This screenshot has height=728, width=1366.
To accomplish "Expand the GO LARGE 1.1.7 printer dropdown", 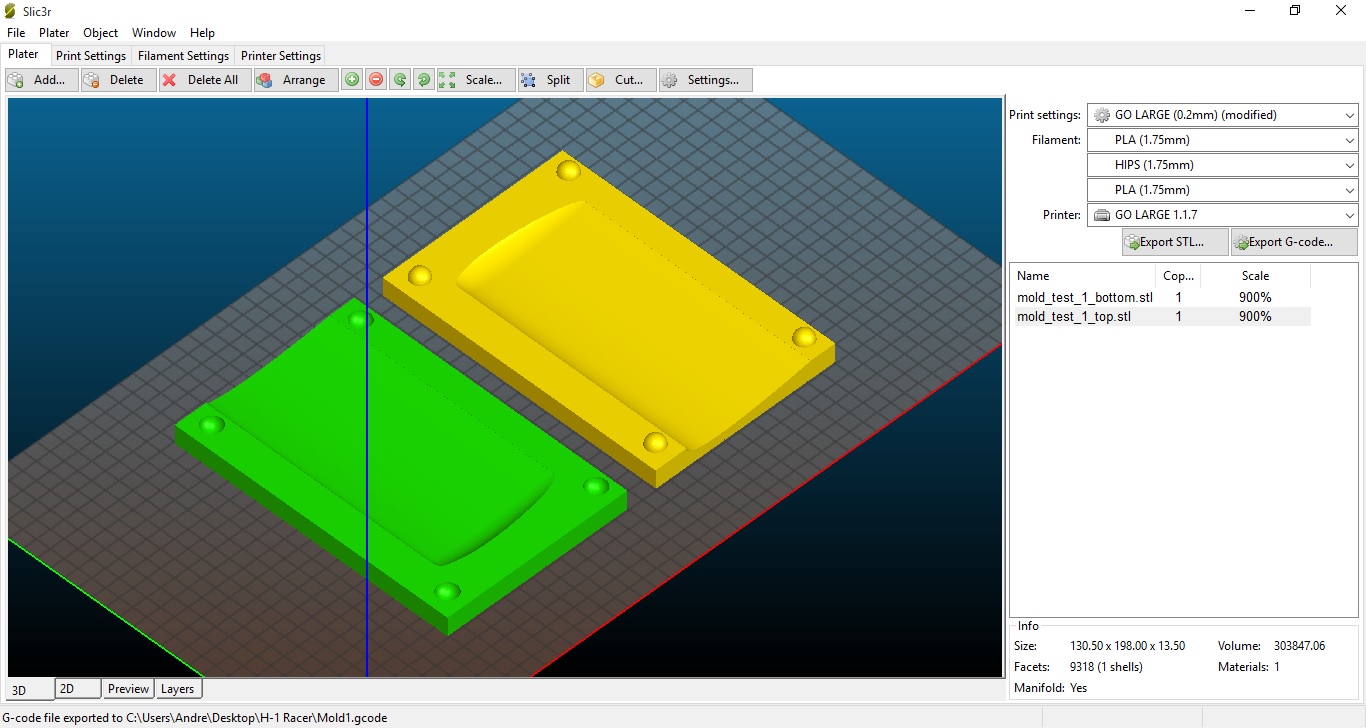I will [x=1222, y=215].
